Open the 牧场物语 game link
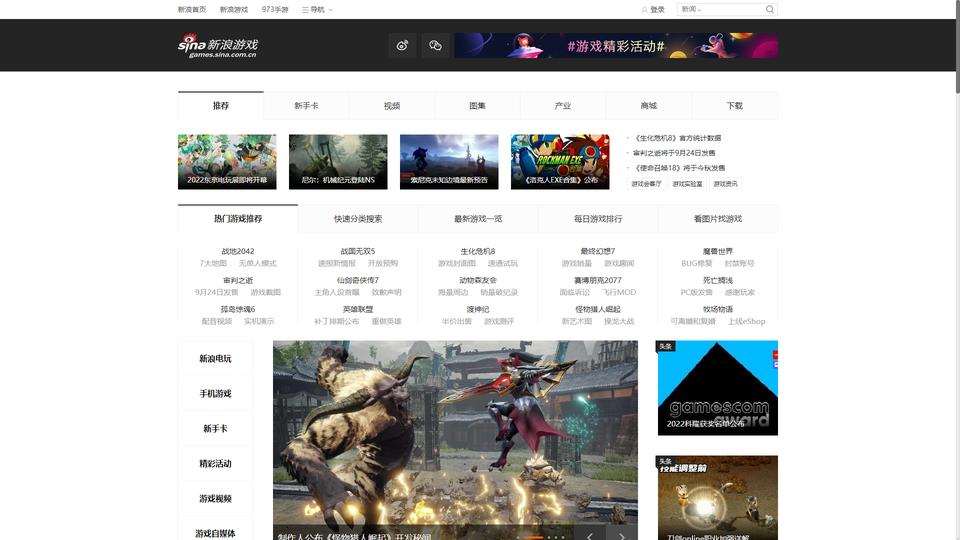The width and height of the screenshot is (960, 540). pos(718,309)
